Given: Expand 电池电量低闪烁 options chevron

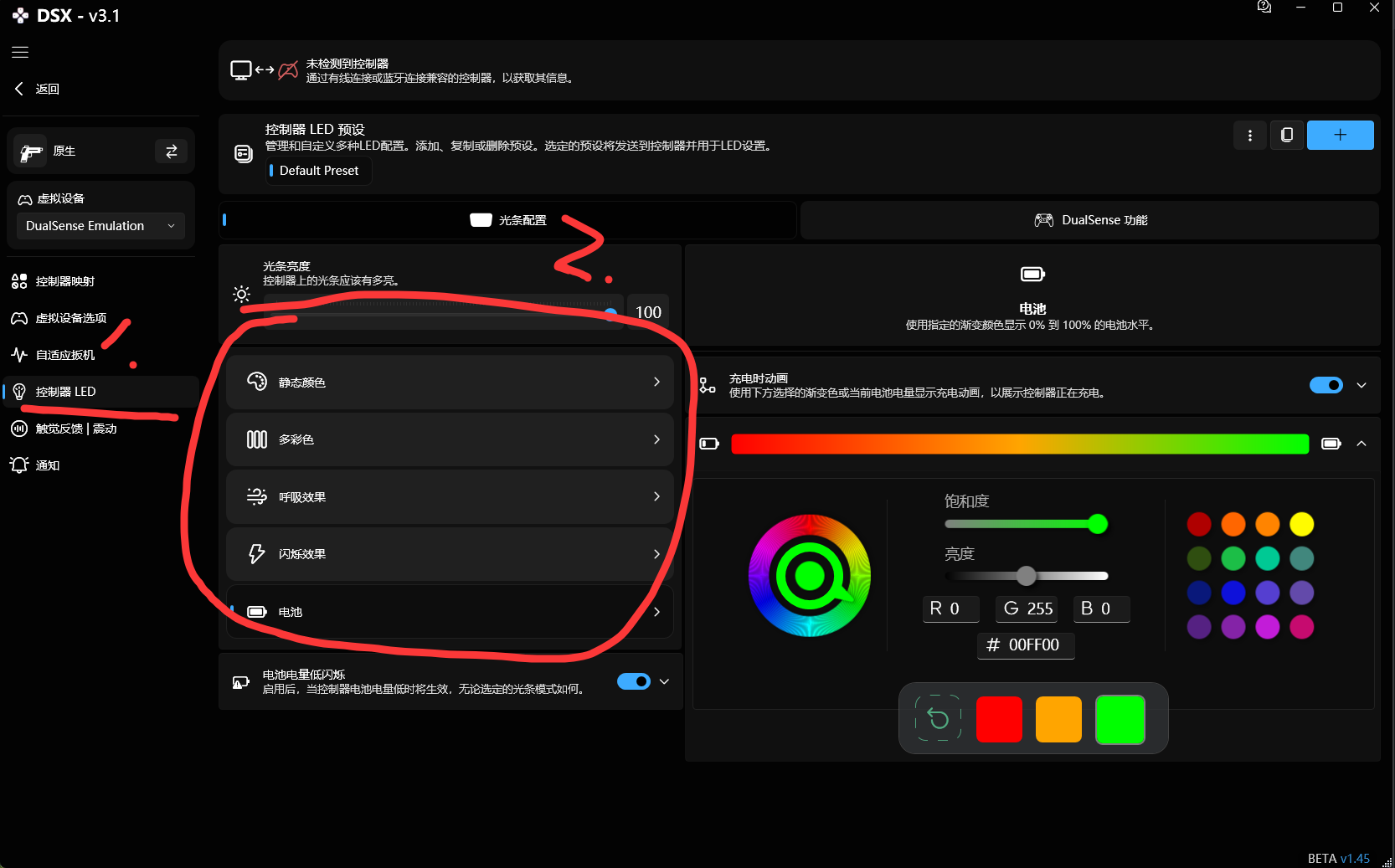Looking at the screenshot, I should click(665, 681).
